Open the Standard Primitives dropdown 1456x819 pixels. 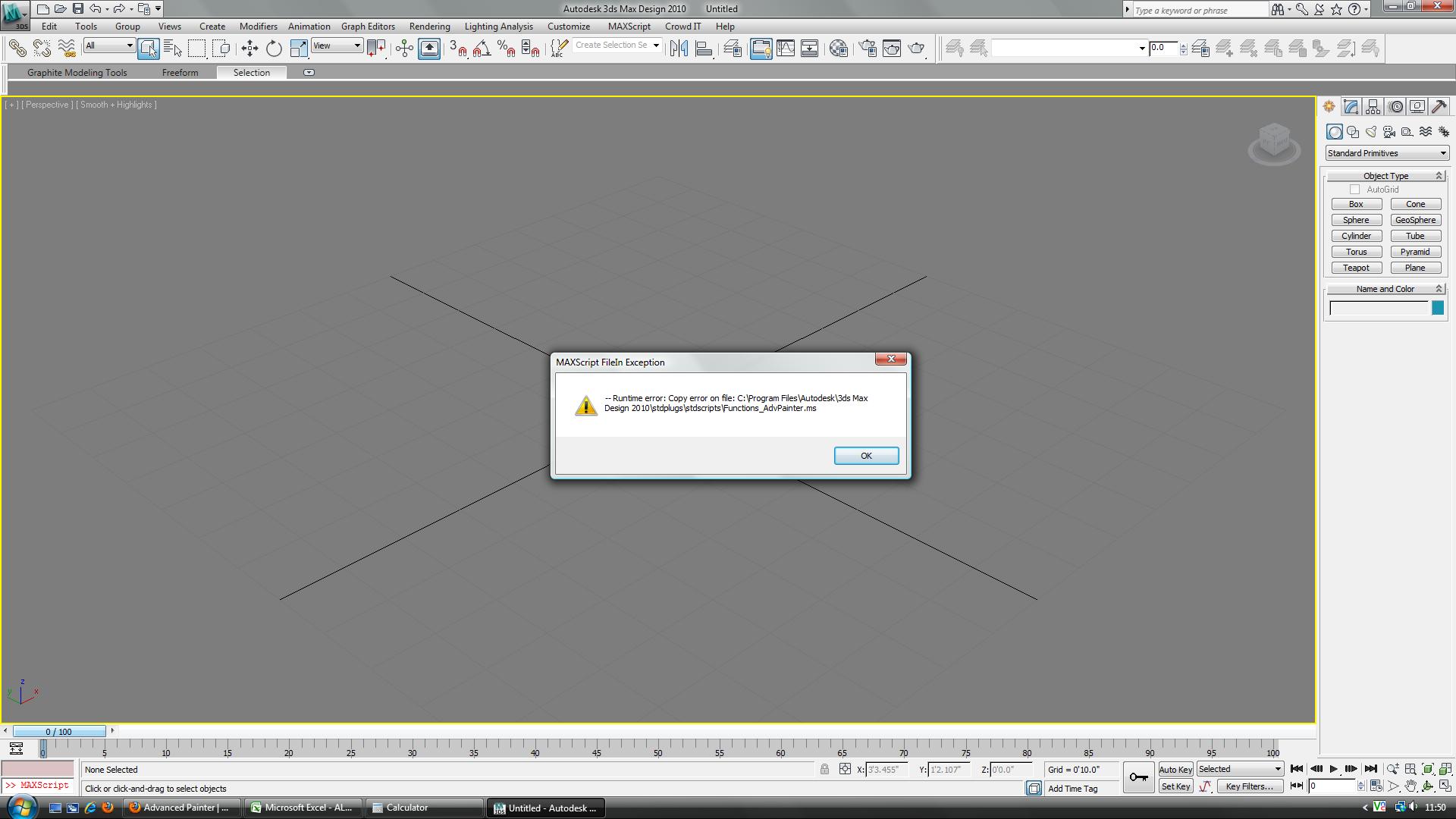[x=1387, y=153]
